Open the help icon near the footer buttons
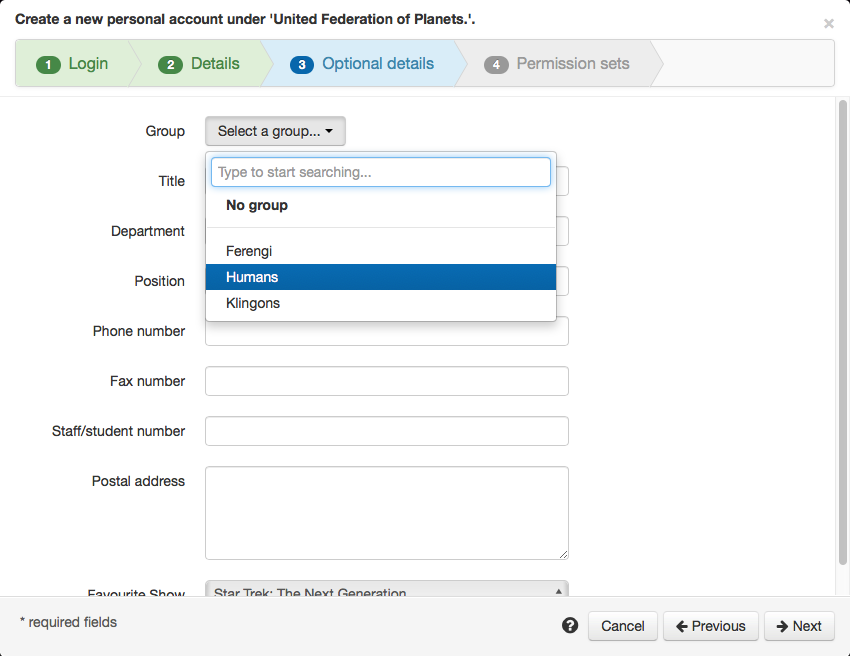The image size is (850, 656). (570, 625)
